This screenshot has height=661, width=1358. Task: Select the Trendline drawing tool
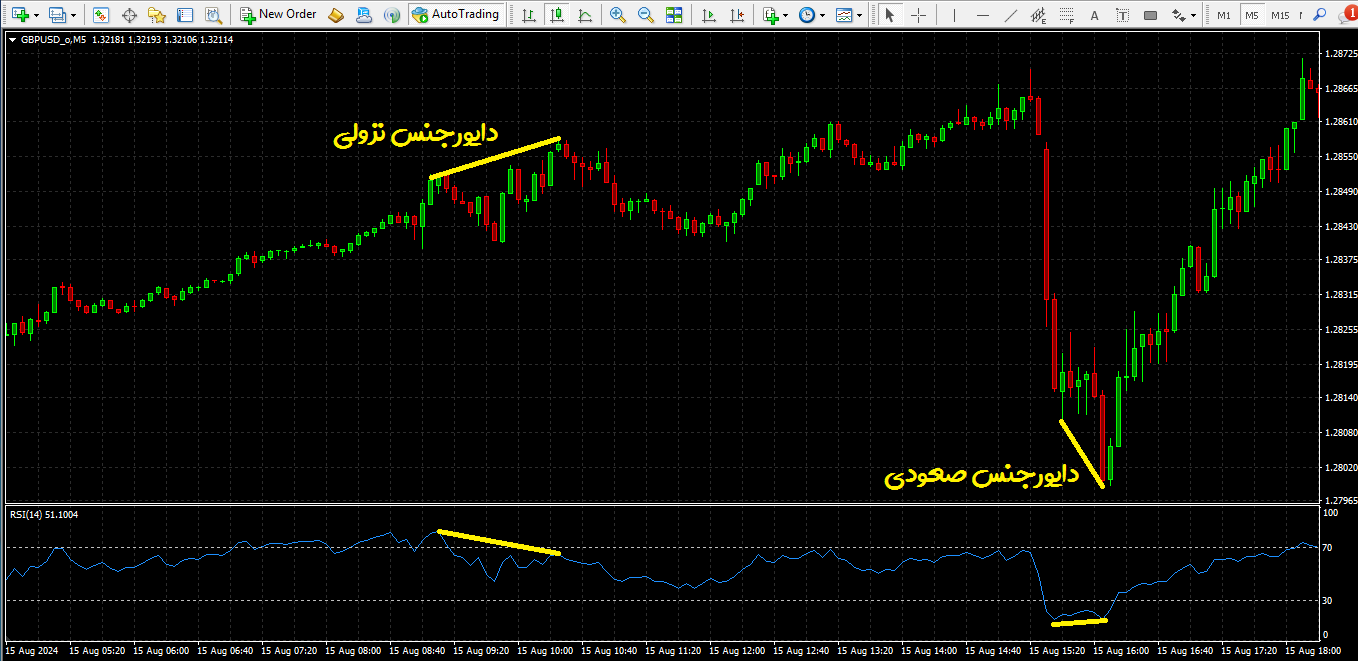pyautogui.click(x=1011, y=15)
